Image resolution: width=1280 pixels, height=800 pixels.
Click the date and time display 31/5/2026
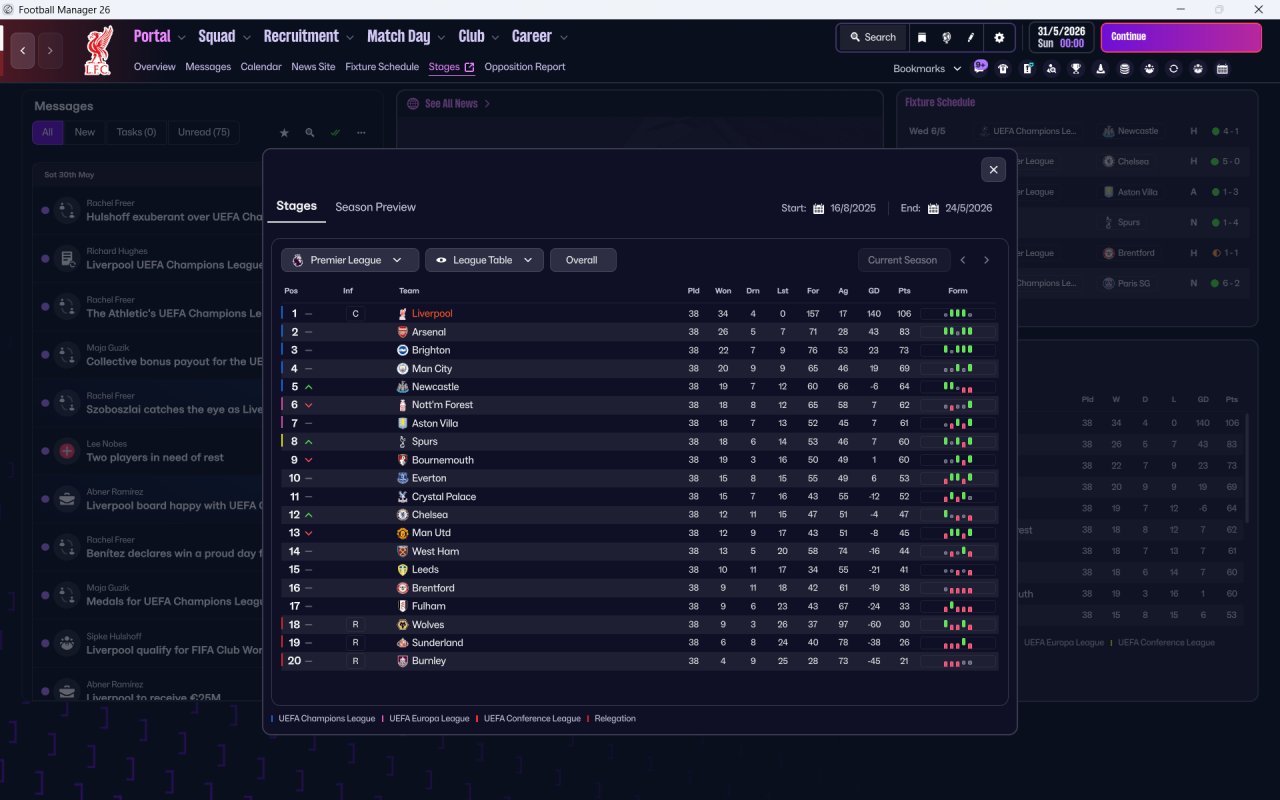tap(1062, 38)
